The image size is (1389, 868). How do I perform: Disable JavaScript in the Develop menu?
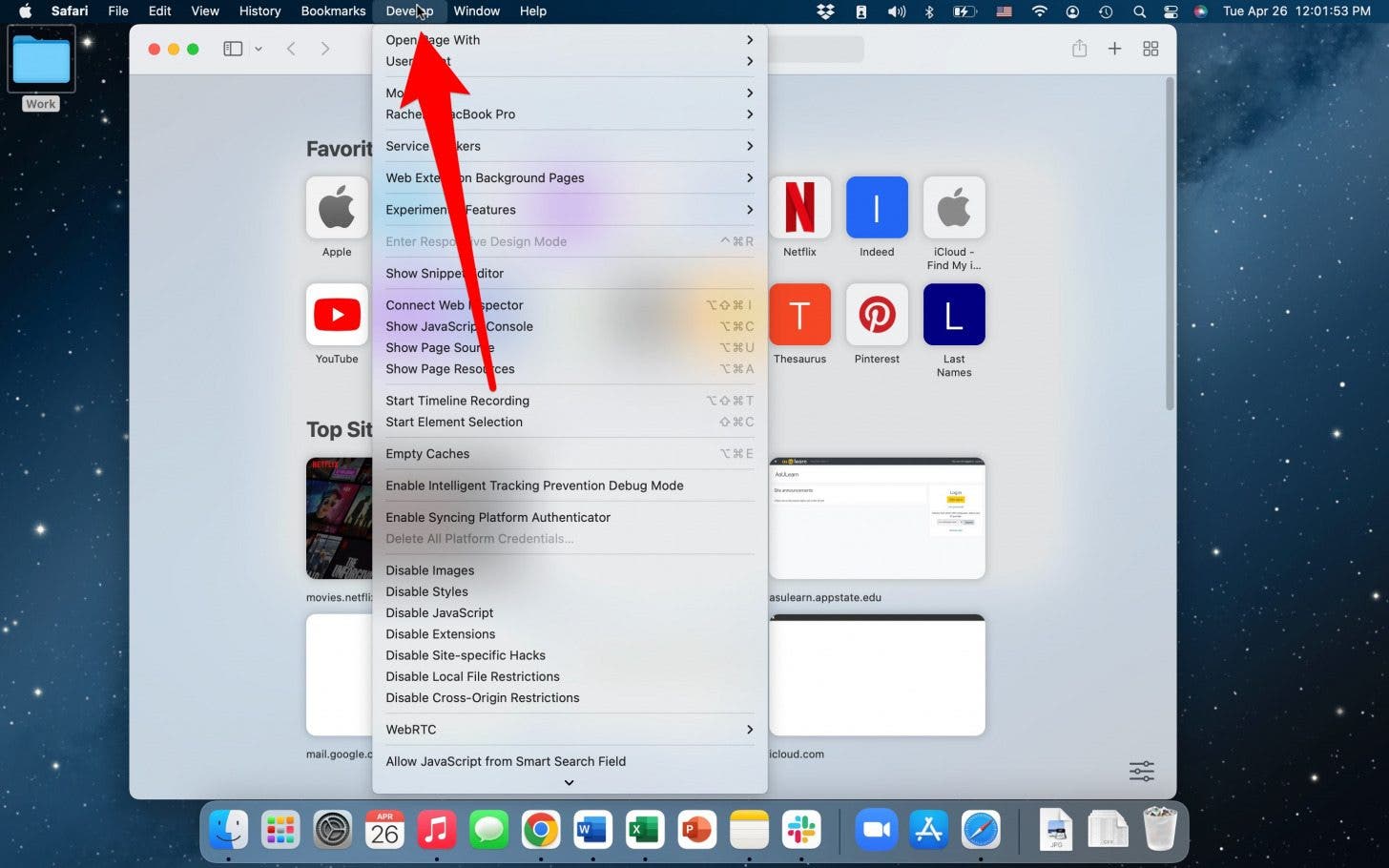point(439,612)
